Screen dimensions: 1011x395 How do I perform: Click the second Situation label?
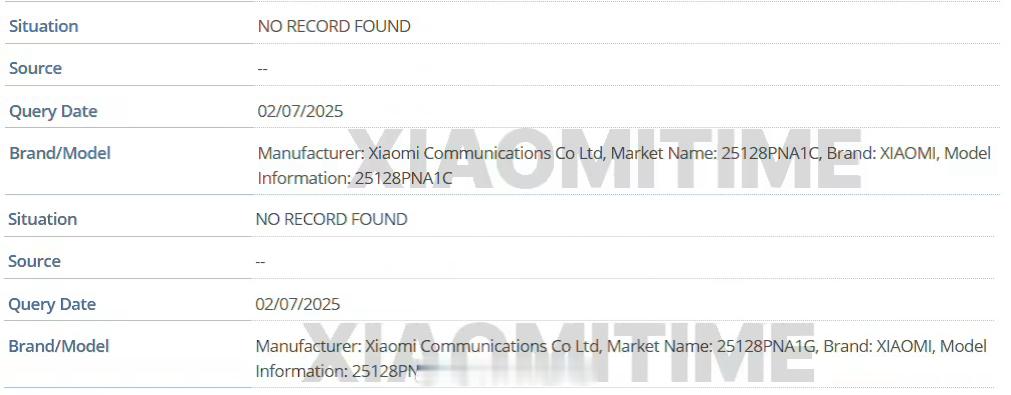(x=43, y=219)
